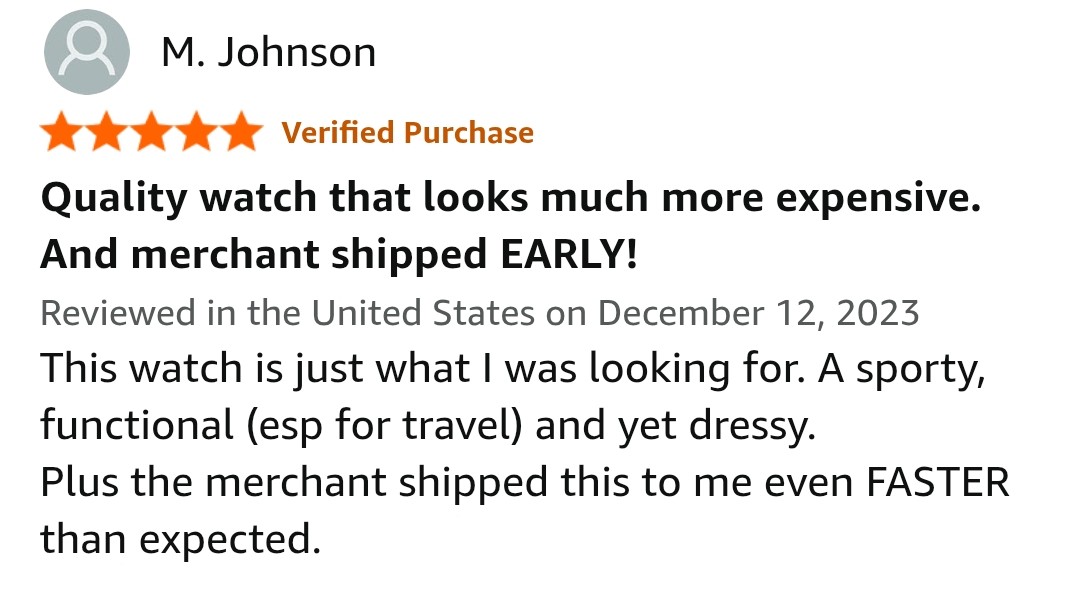Click the '(esp for travel)' text
This screenshot has height=589, width=1080.
pyautogui.click(x=385, y=425)
